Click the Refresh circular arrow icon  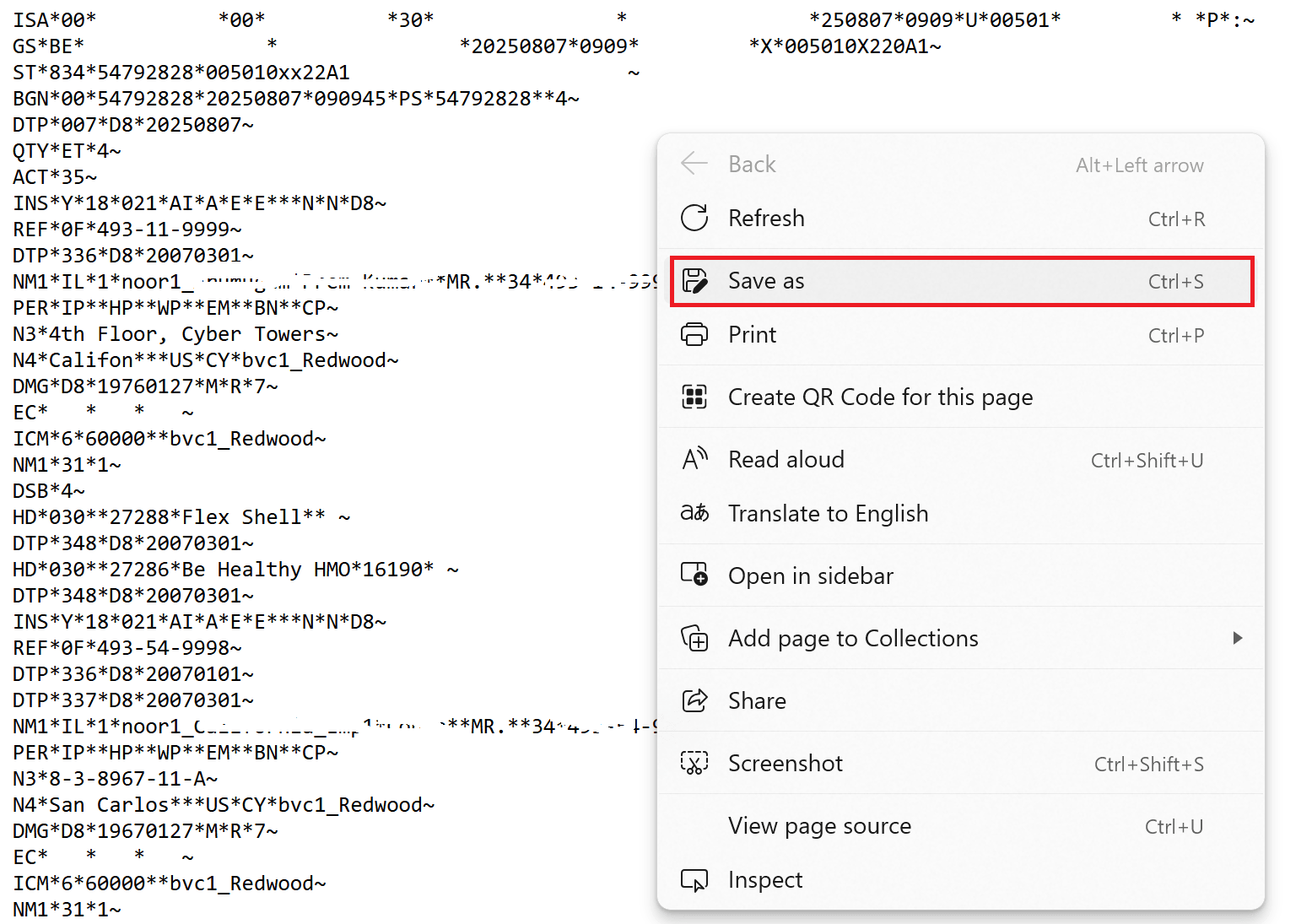tap(694, 218)
